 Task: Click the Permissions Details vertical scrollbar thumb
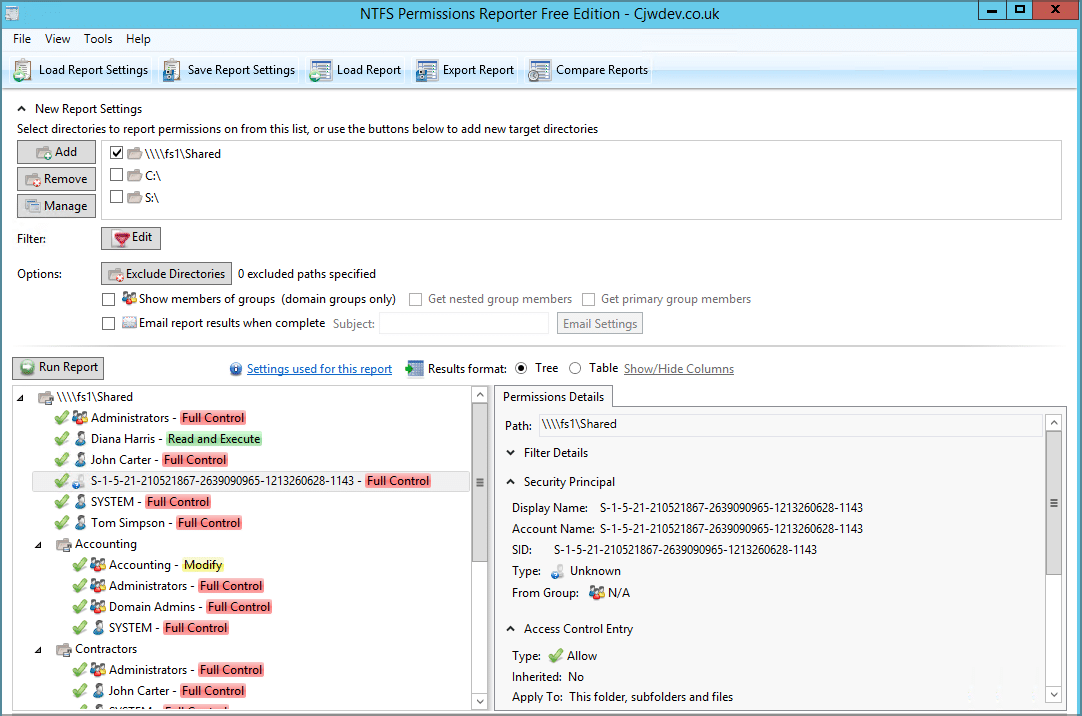1054,503
